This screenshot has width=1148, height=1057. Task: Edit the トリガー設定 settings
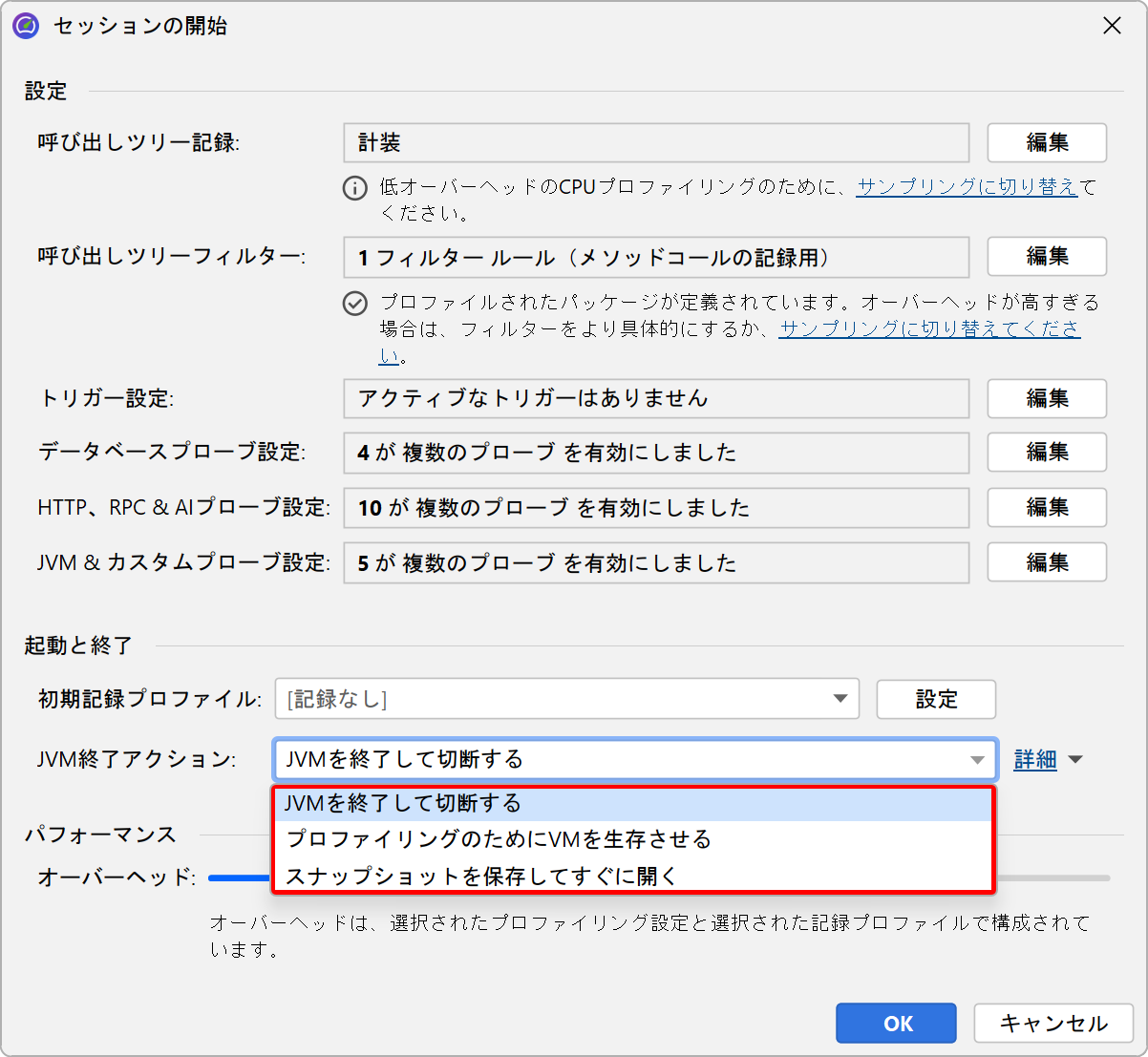coord(1046,398)
